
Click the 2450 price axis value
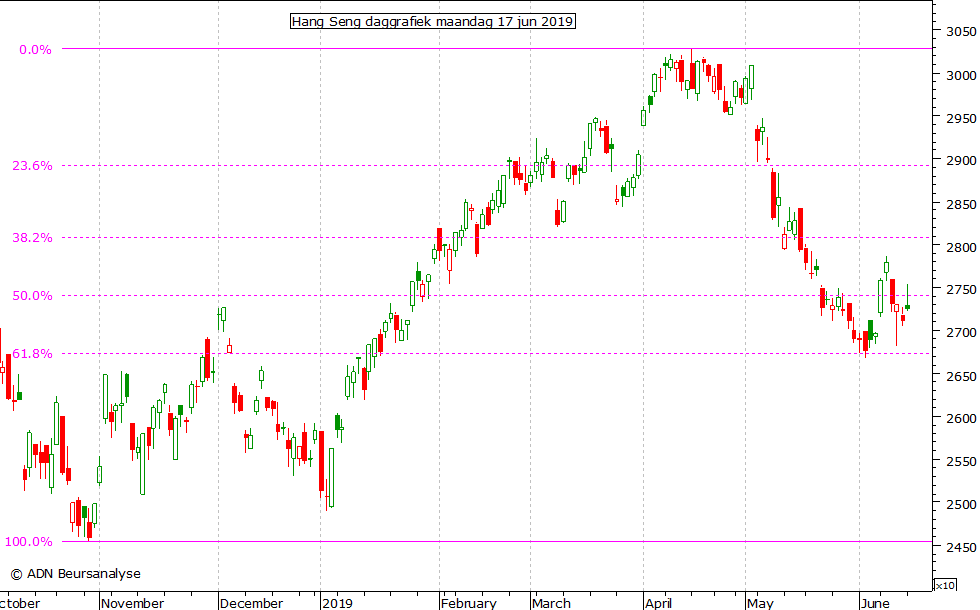tap(958, 548)
